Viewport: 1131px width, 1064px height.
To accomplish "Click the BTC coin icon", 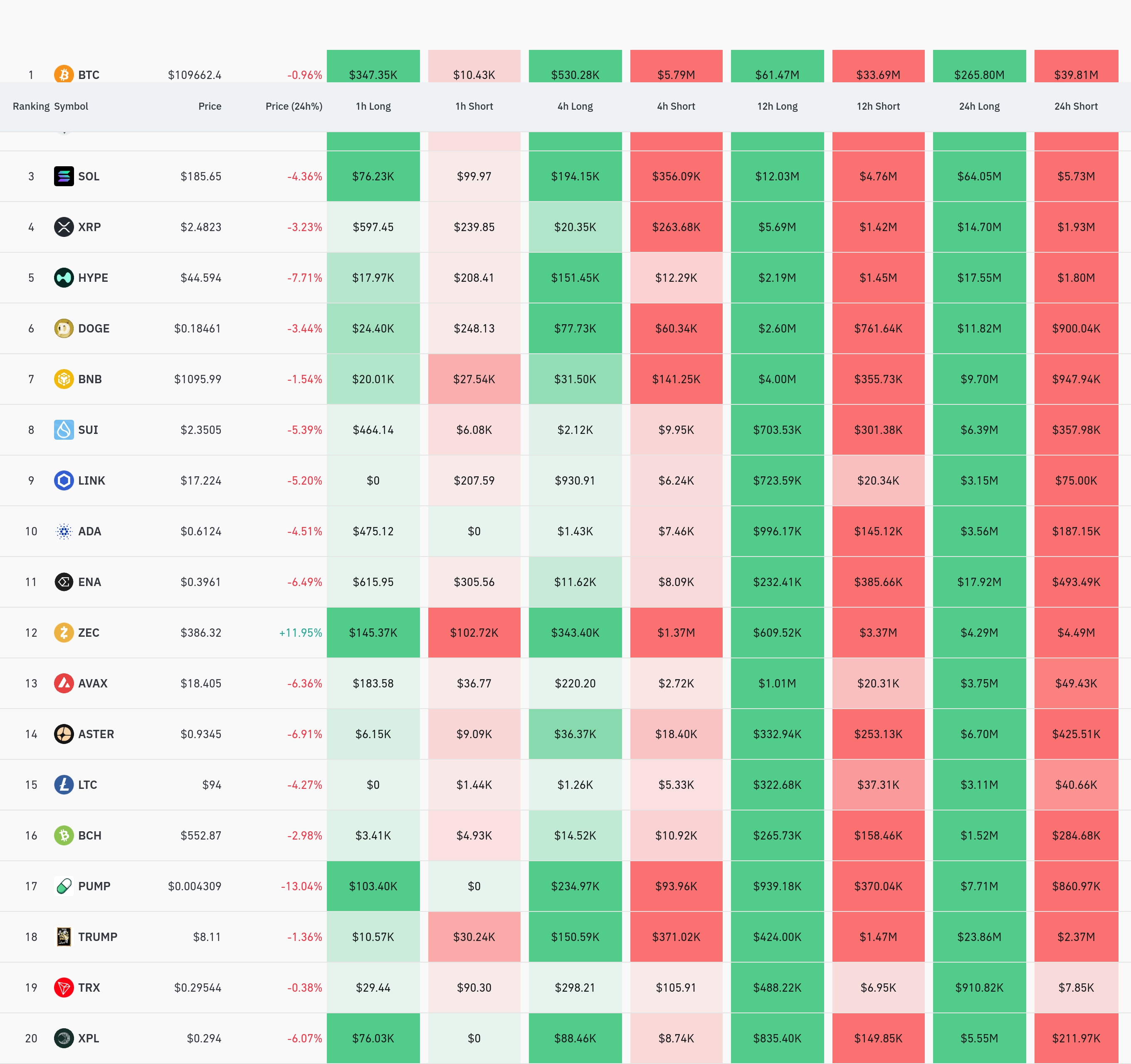I will coord(64,74).
